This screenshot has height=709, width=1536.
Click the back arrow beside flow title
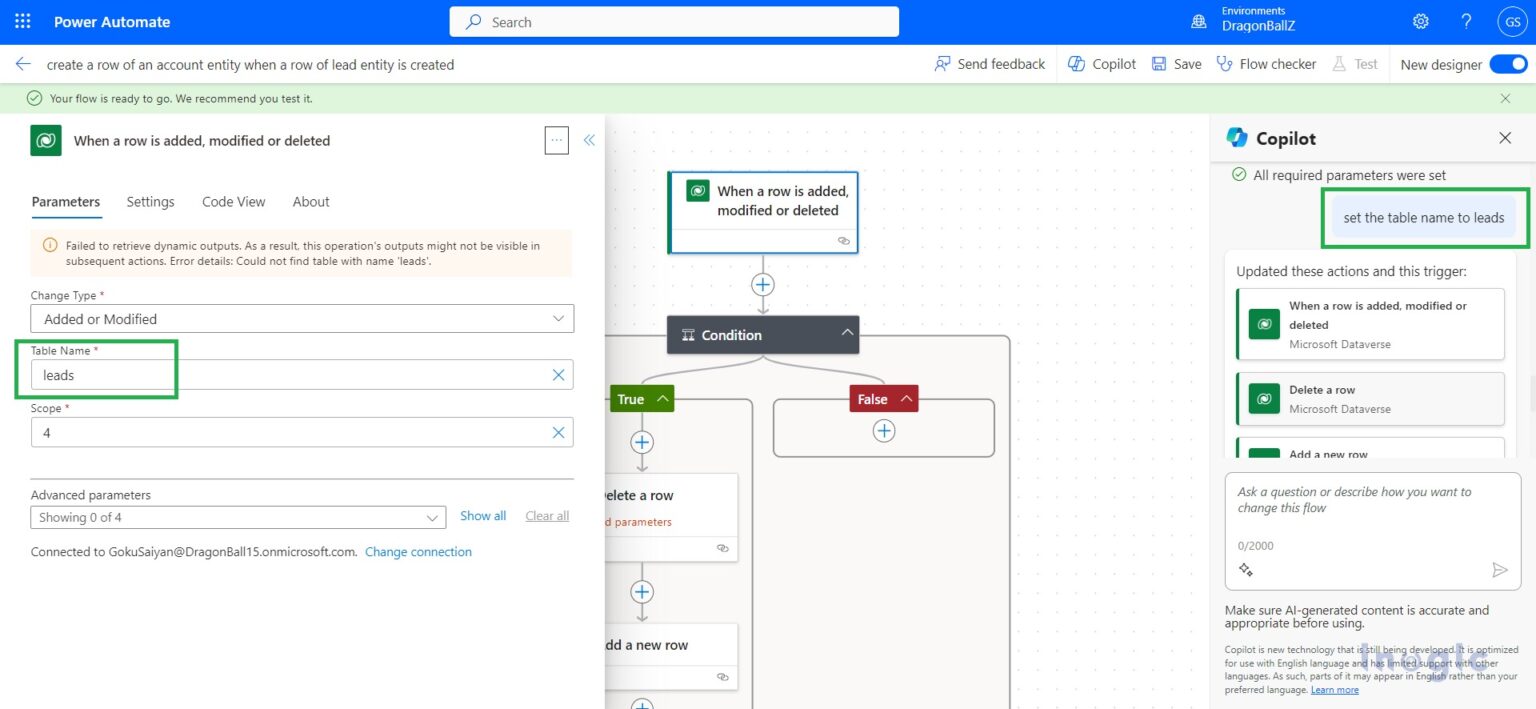[x=23, y=64]
